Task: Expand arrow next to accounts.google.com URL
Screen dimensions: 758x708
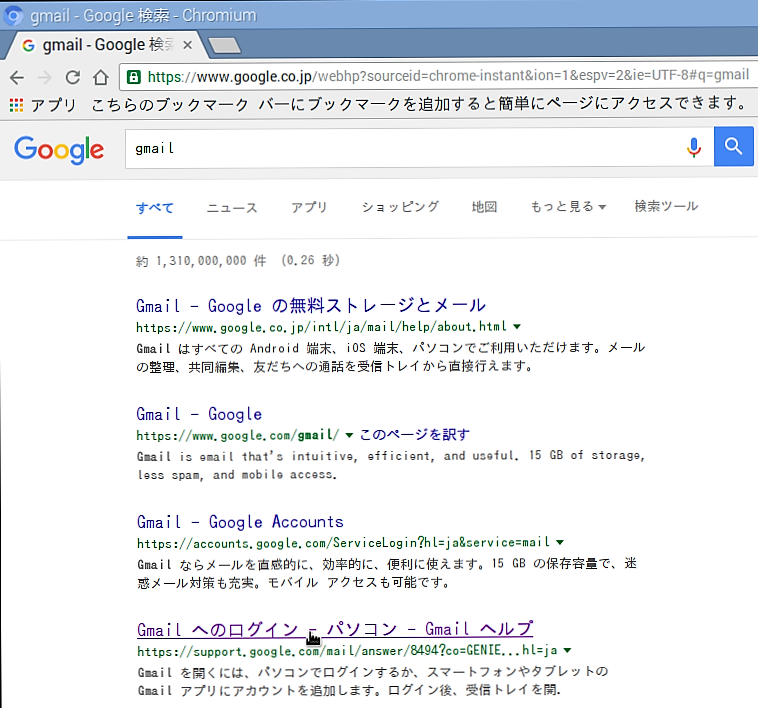Action: point(560,542)
